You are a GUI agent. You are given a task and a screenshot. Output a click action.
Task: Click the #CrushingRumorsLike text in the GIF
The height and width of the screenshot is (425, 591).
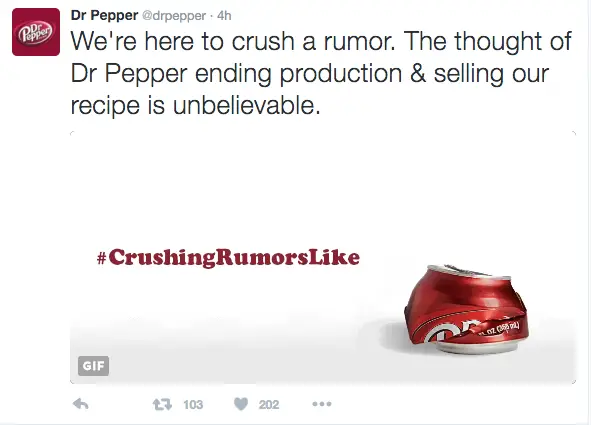point(228,258)
